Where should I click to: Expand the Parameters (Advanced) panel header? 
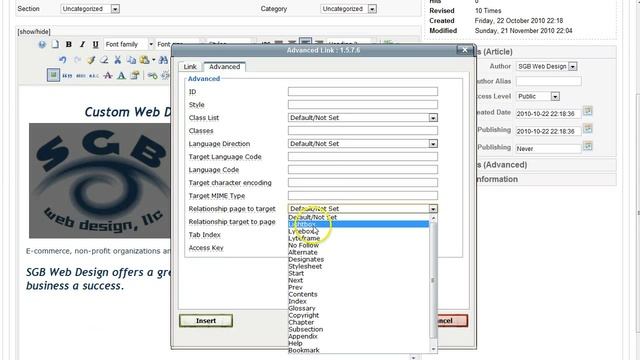[x=546, y=165]
